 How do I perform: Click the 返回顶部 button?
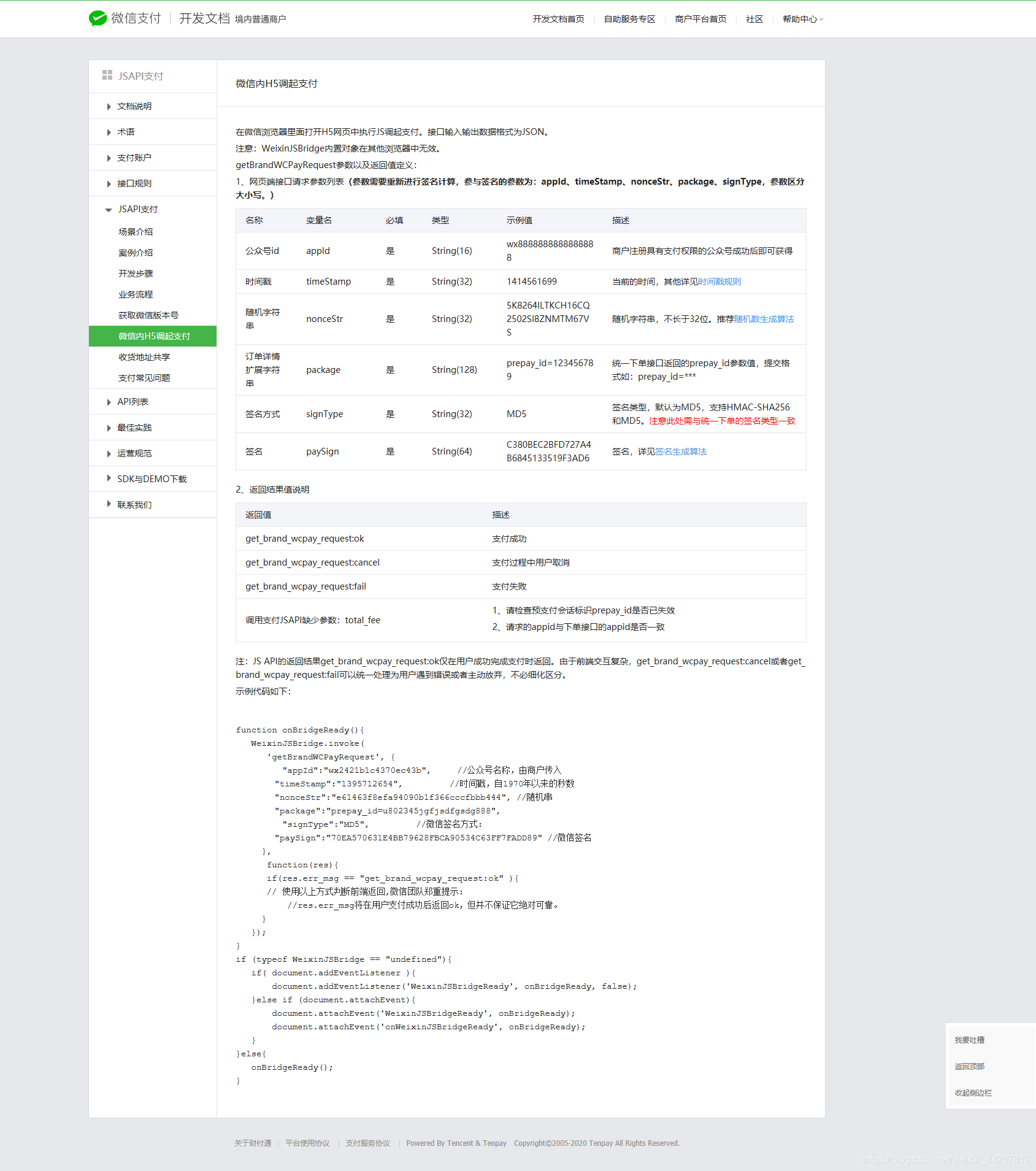[x=969, y=1066]
